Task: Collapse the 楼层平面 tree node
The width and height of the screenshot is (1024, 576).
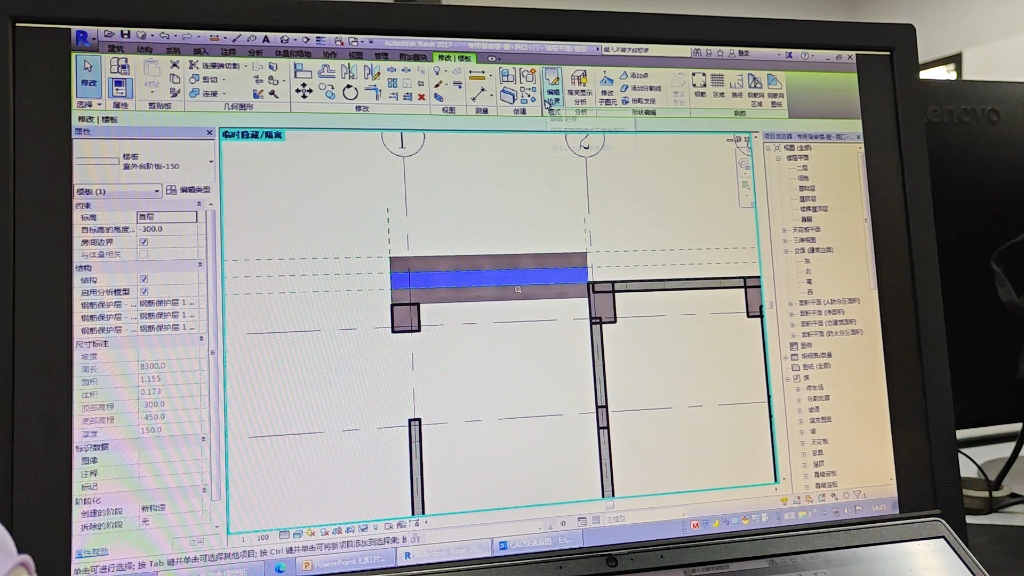Action: click(x=778, y=158)
